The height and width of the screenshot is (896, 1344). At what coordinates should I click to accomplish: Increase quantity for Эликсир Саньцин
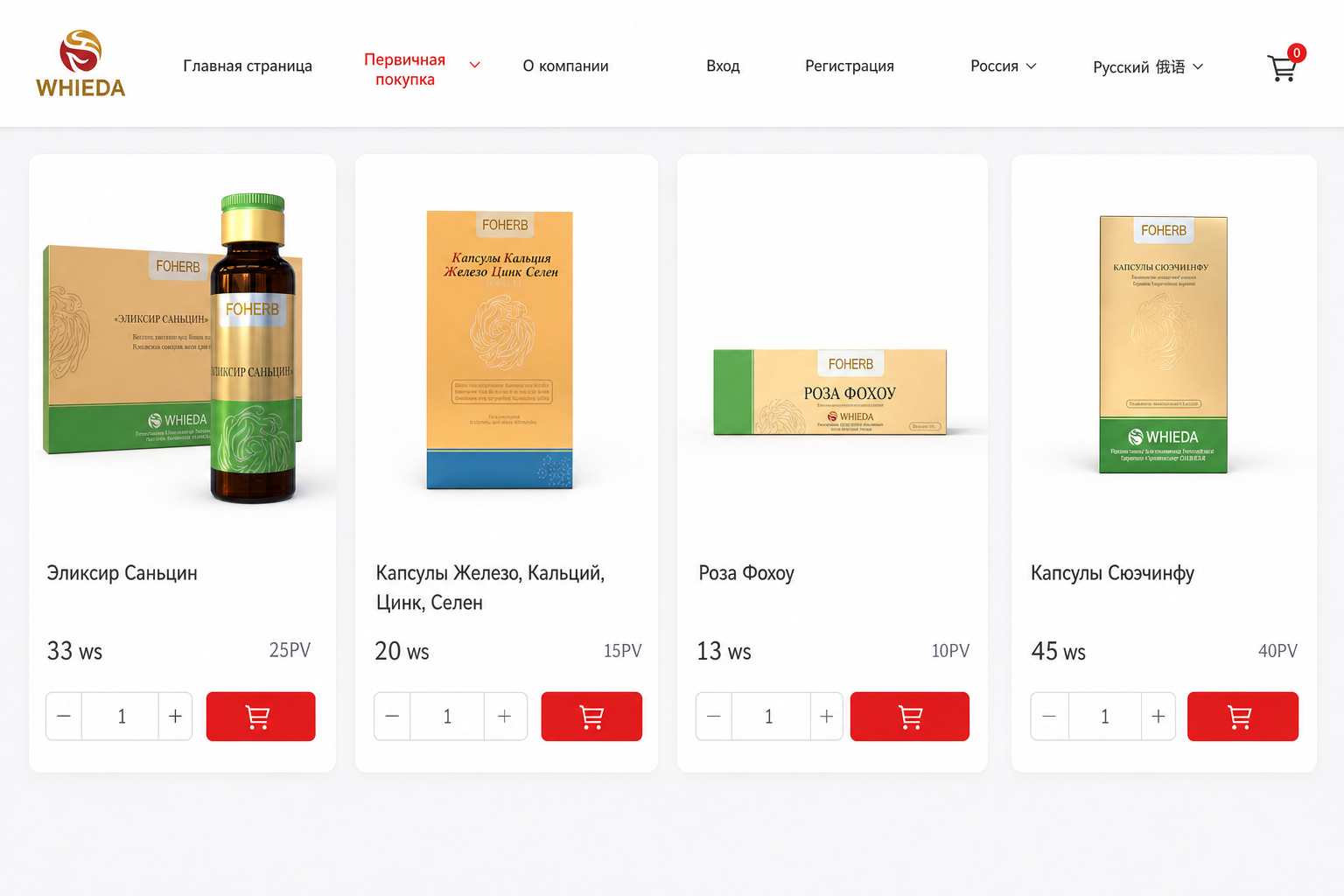175,717
